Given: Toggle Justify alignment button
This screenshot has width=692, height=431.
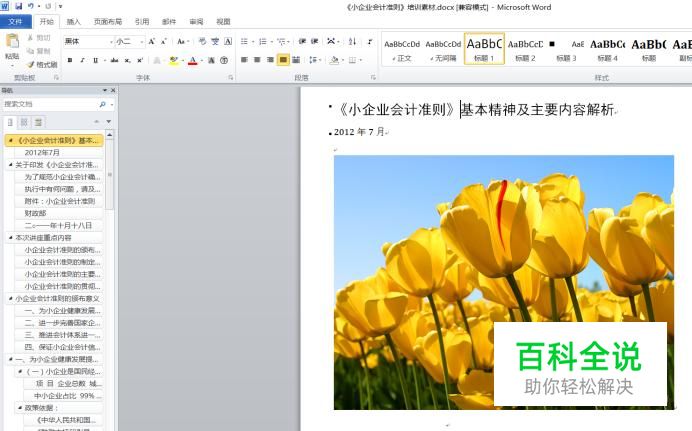Looking at the screenshot, I should click(x=283, y=60).
